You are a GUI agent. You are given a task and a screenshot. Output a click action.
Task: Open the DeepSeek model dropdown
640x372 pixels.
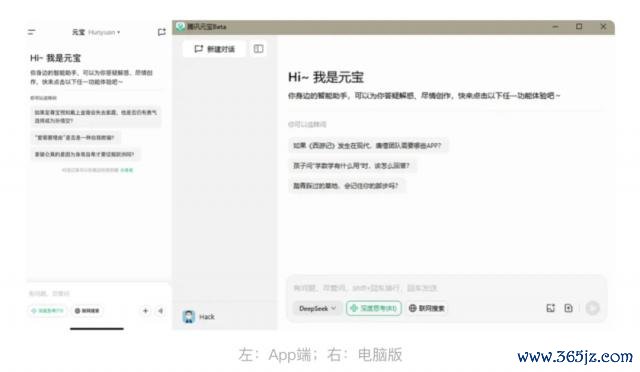point(317,308)
